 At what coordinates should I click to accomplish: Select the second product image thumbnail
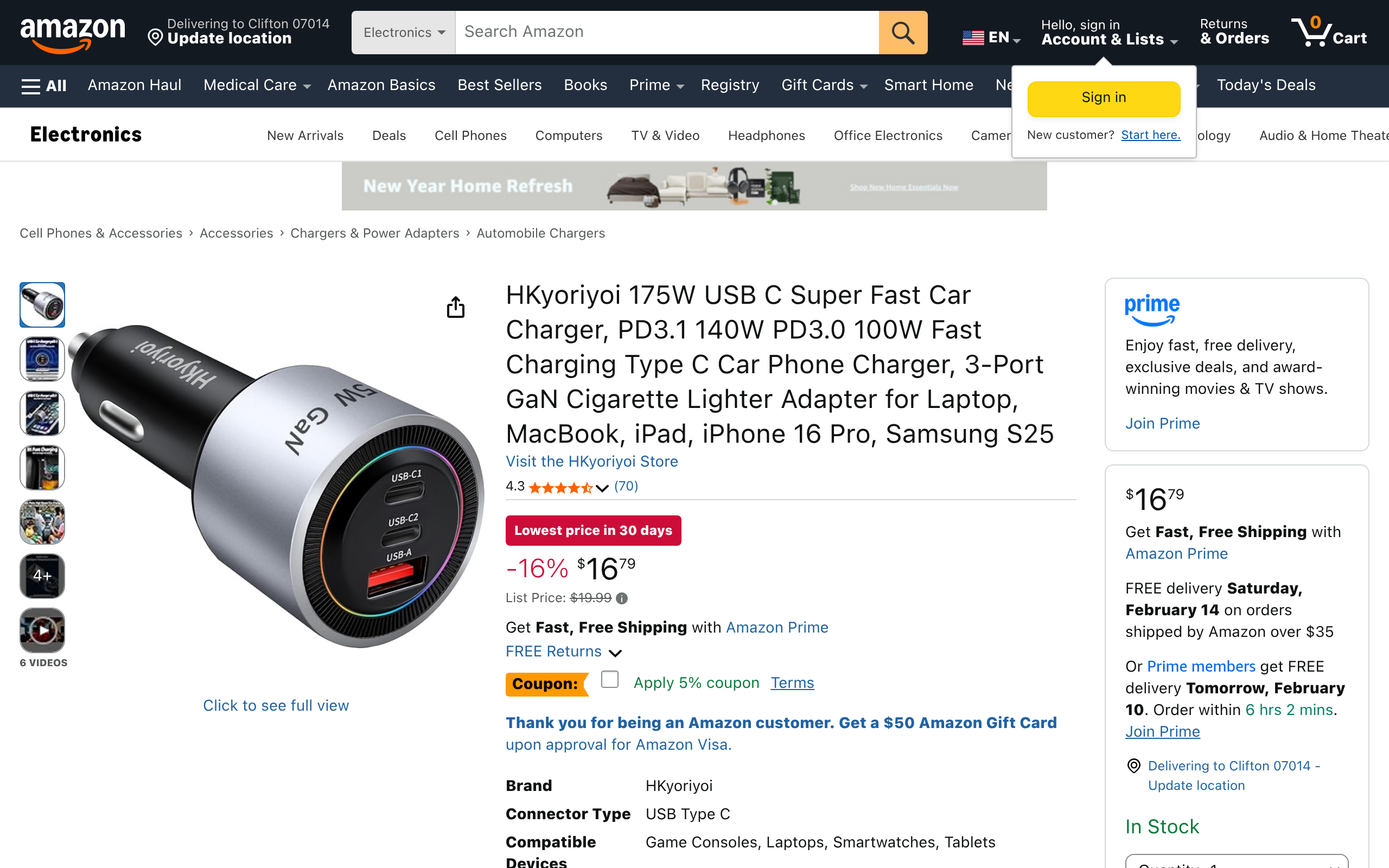point(42,359)
